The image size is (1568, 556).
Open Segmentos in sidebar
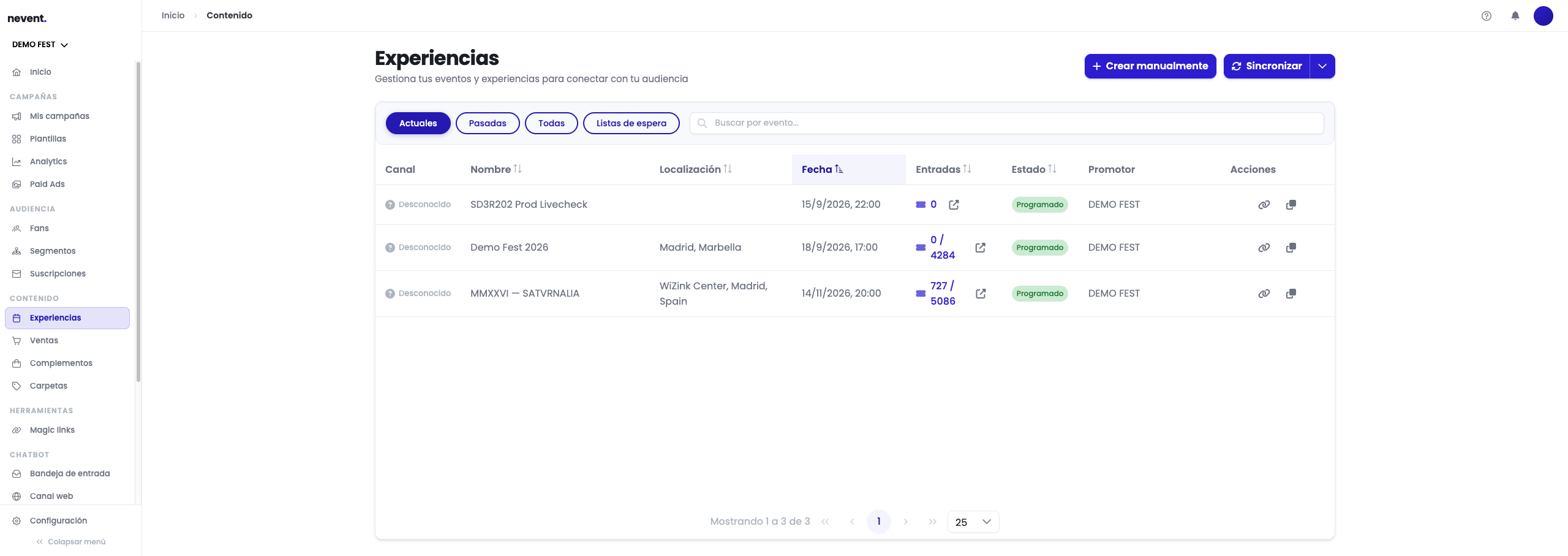(67, 251)
